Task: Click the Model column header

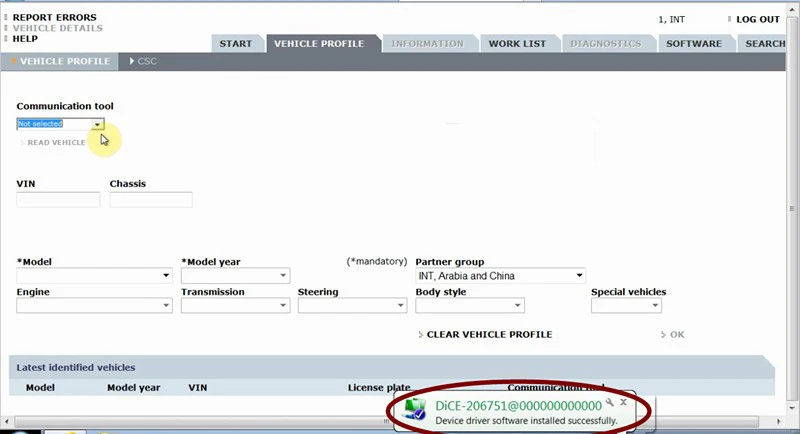Action: (x=40, y=388)
